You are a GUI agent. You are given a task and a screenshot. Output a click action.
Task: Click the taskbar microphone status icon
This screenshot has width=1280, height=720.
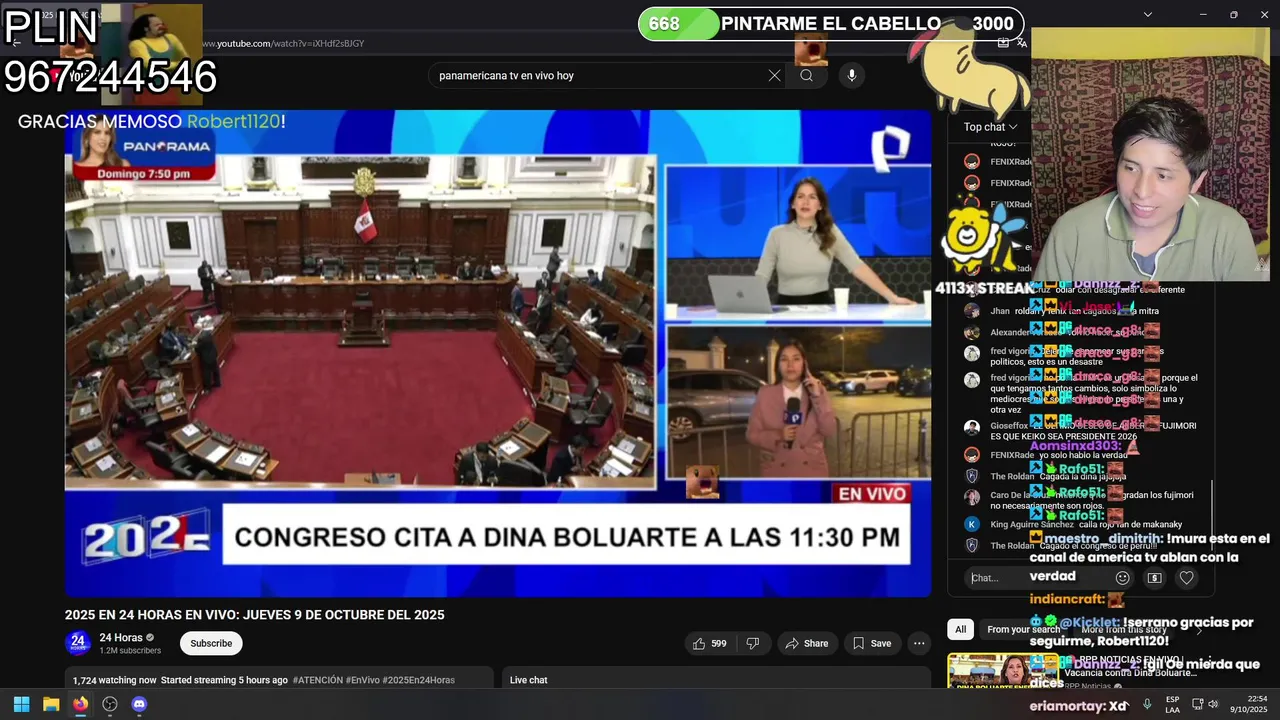(1147, 704)
